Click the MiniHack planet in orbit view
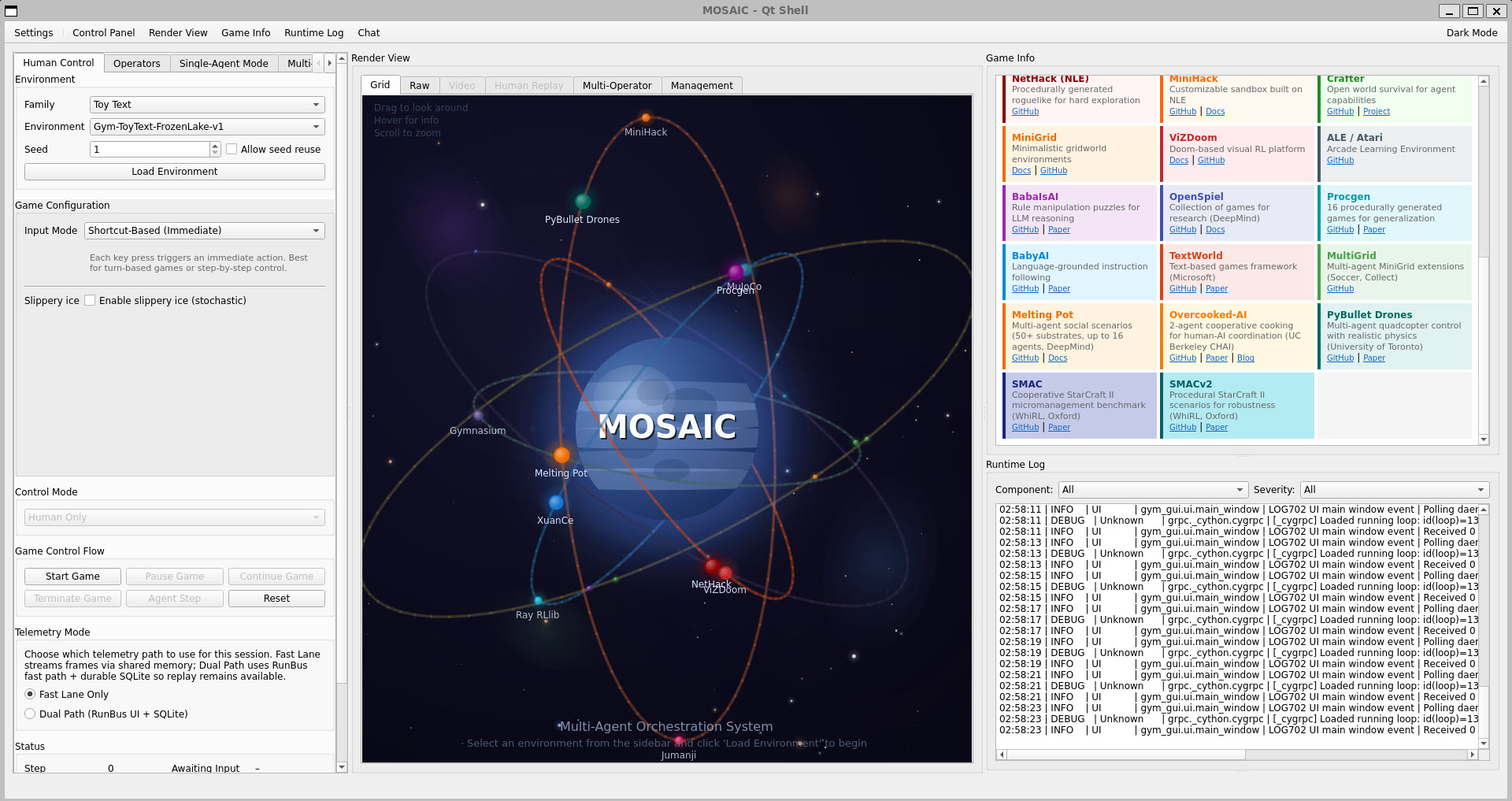Image resolution: width=1512 pixels, height=801 pixels. [x=646, y=118]
